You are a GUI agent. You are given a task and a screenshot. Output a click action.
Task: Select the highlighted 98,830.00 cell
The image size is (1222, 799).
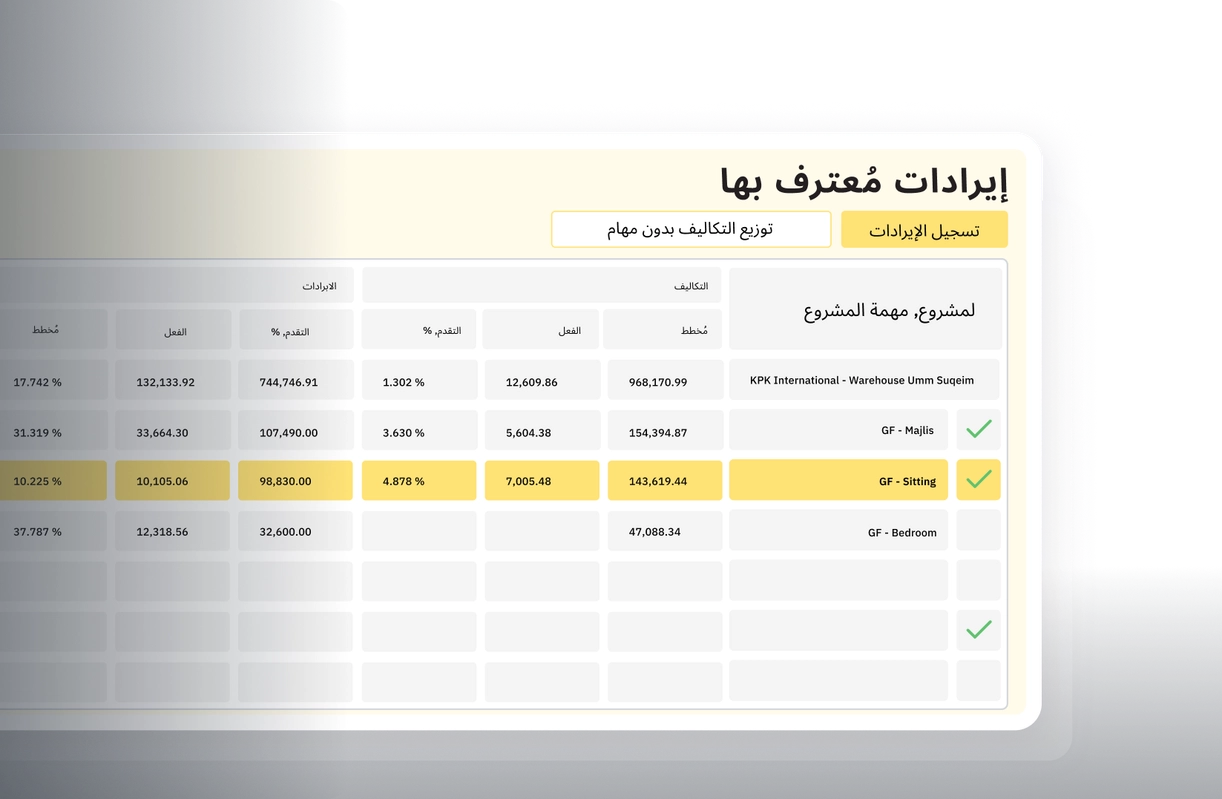click(x=295, y=480)
